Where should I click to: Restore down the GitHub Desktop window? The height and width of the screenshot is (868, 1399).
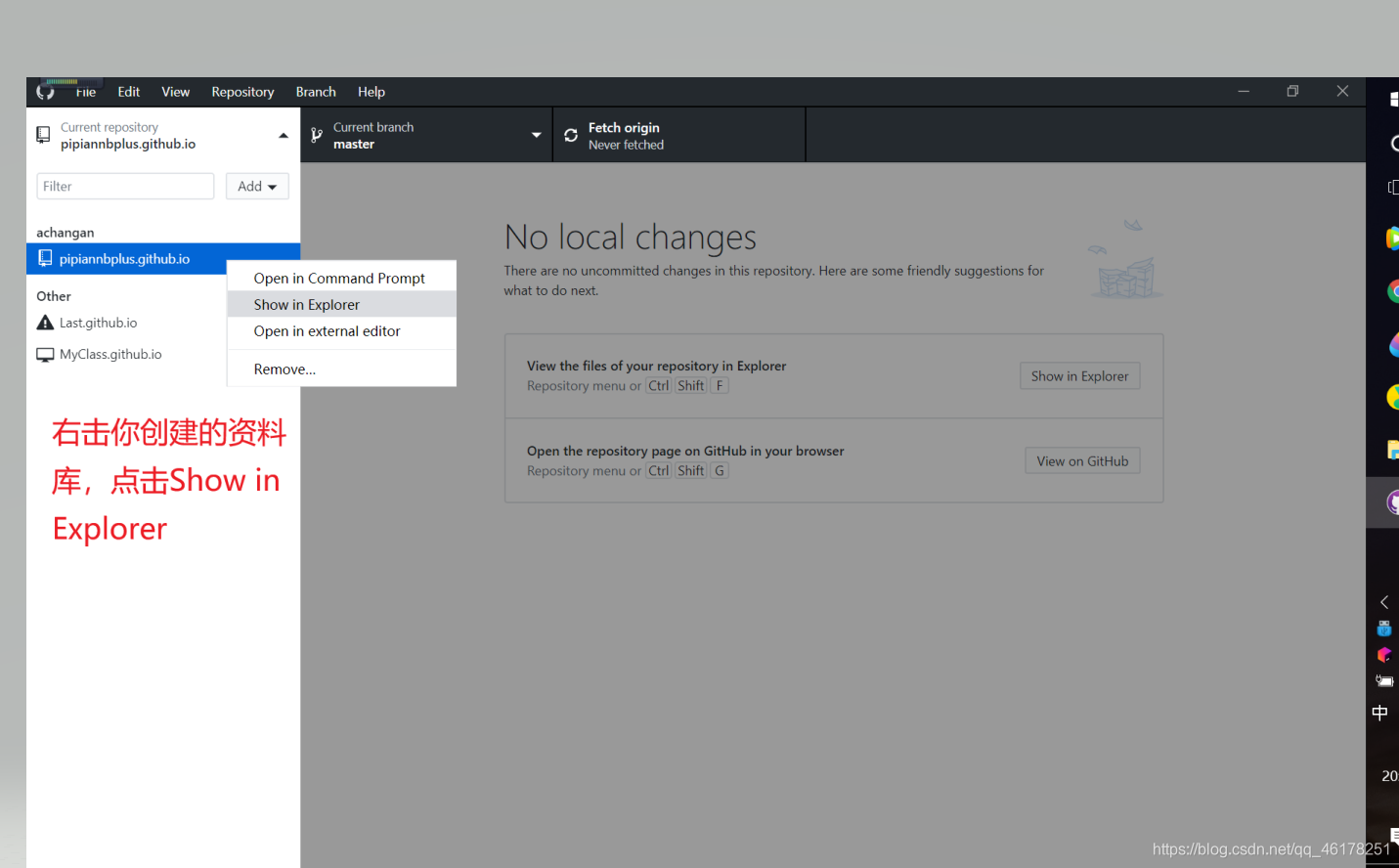pos(1292,91)
